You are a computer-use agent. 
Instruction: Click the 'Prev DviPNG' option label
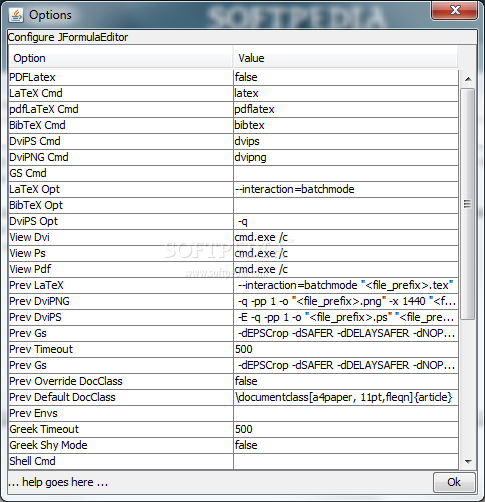pyautogui.click(x=39, y=301)
